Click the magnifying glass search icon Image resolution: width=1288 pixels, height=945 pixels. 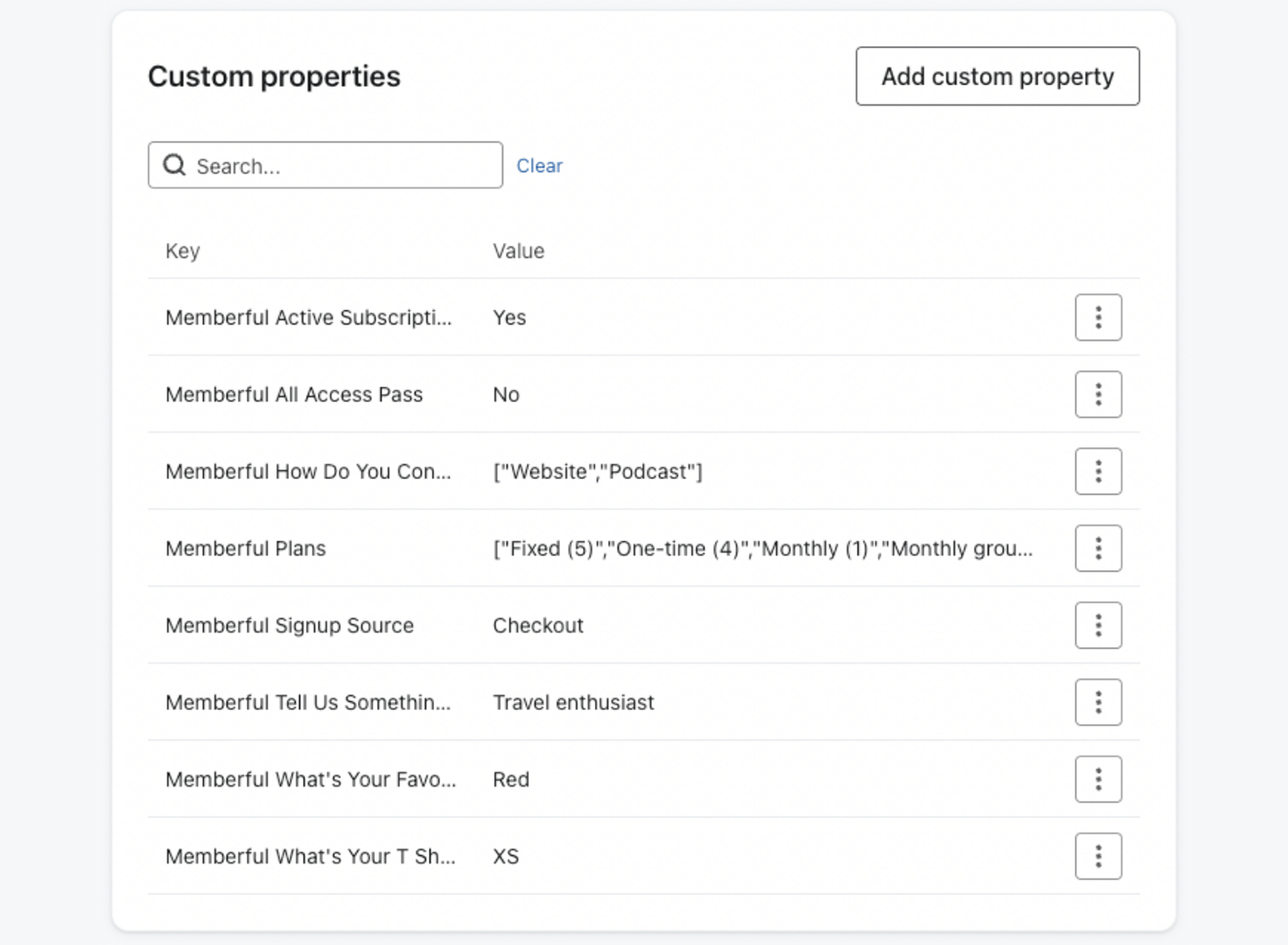pyautogui.click(x=174, y=165)
